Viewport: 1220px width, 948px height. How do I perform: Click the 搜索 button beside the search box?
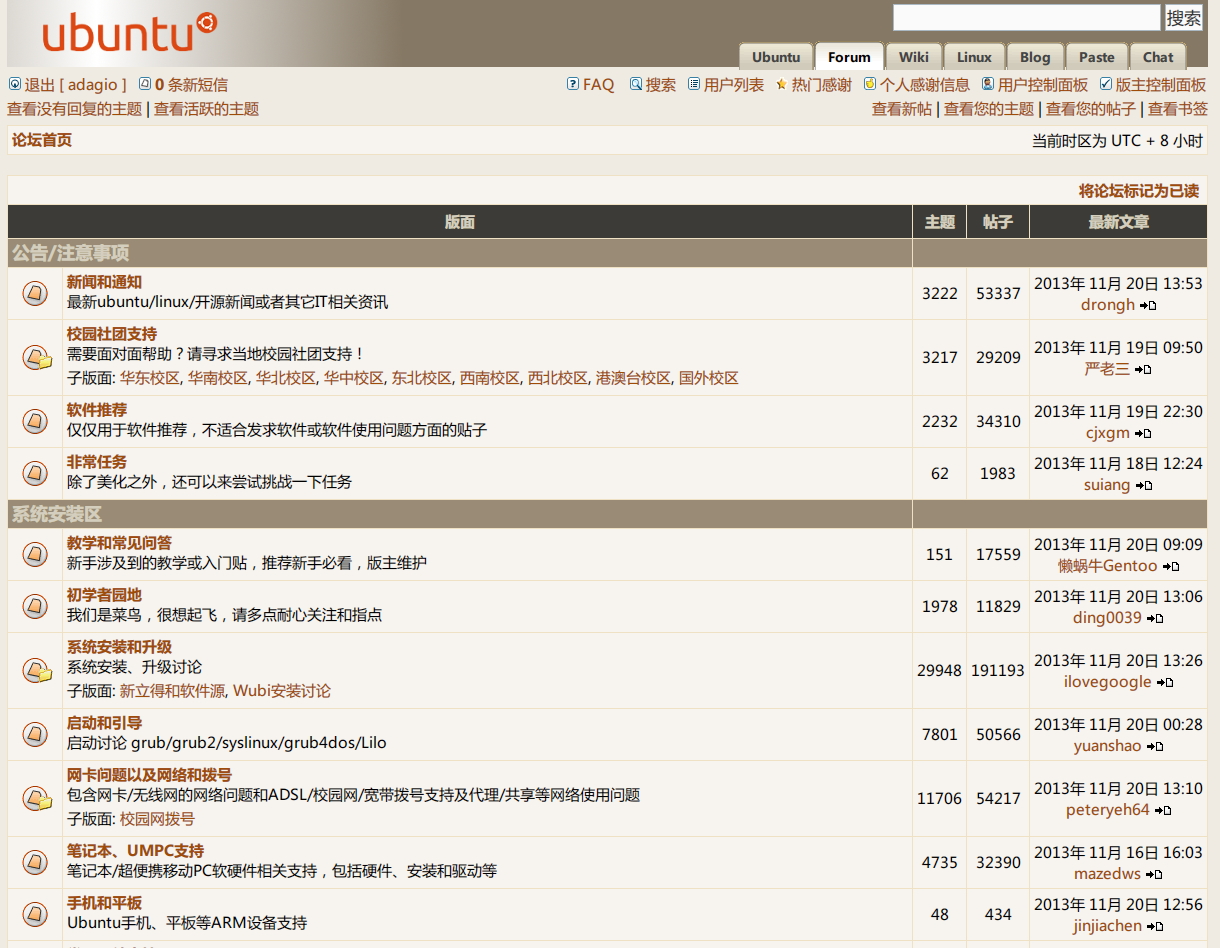(x=1184, y=18)
